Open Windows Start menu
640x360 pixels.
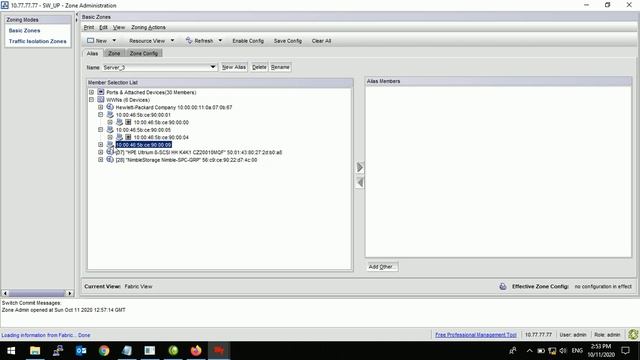pyautogui.click(x=11, y=351)
